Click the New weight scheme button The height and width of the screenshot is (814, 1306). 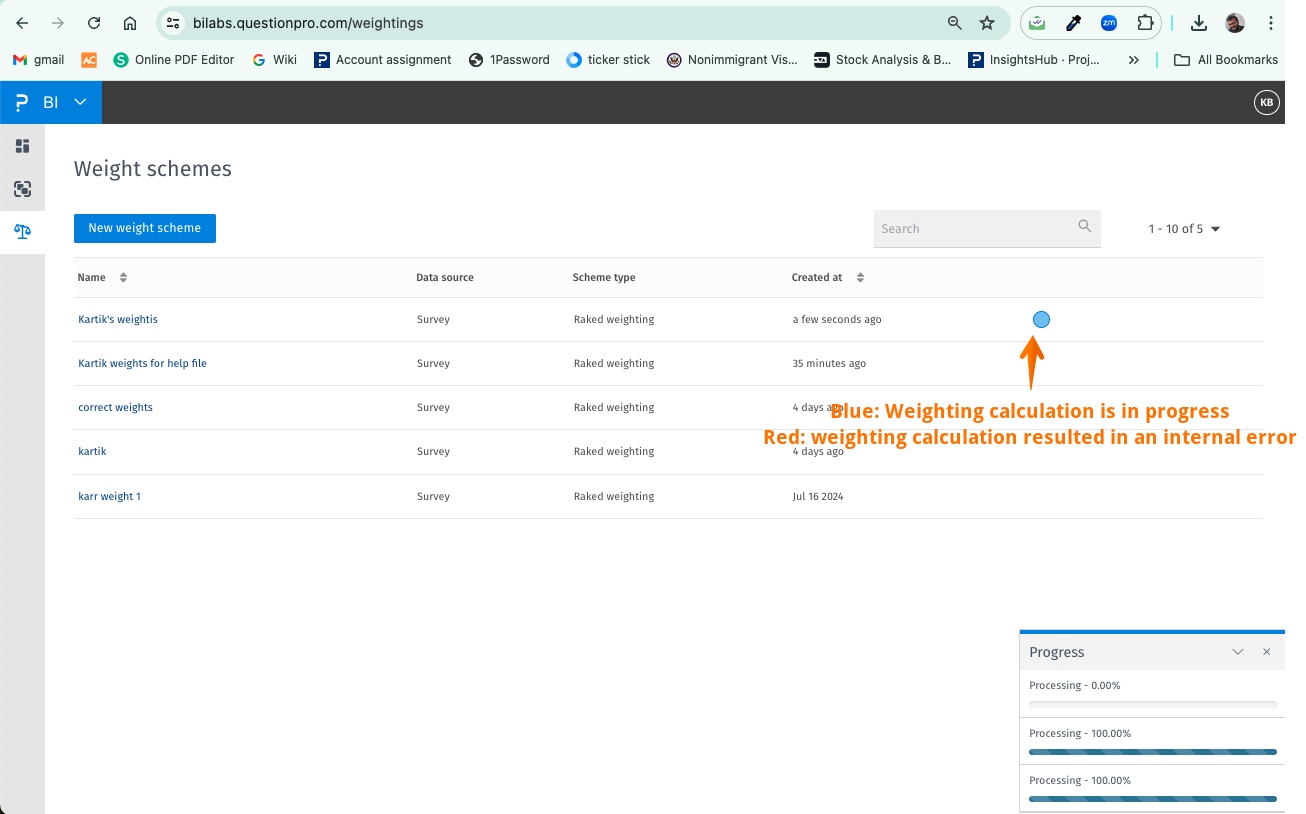tap(145, 228)
